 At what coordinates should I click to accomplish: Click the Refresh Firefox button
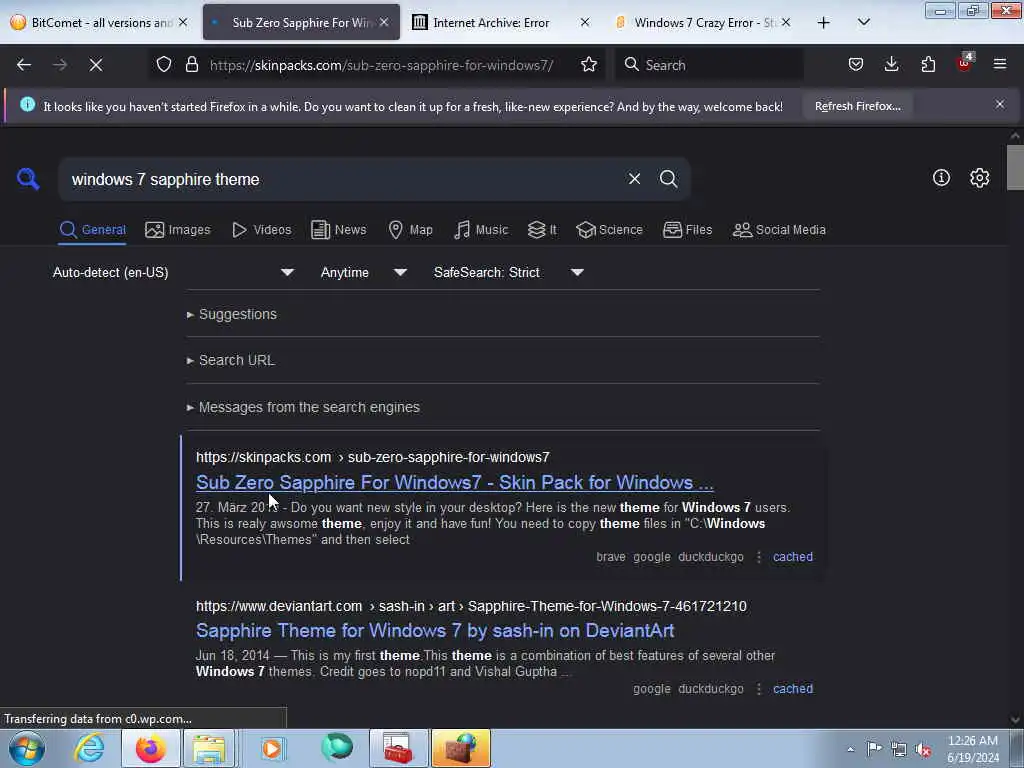coord(857,106)
